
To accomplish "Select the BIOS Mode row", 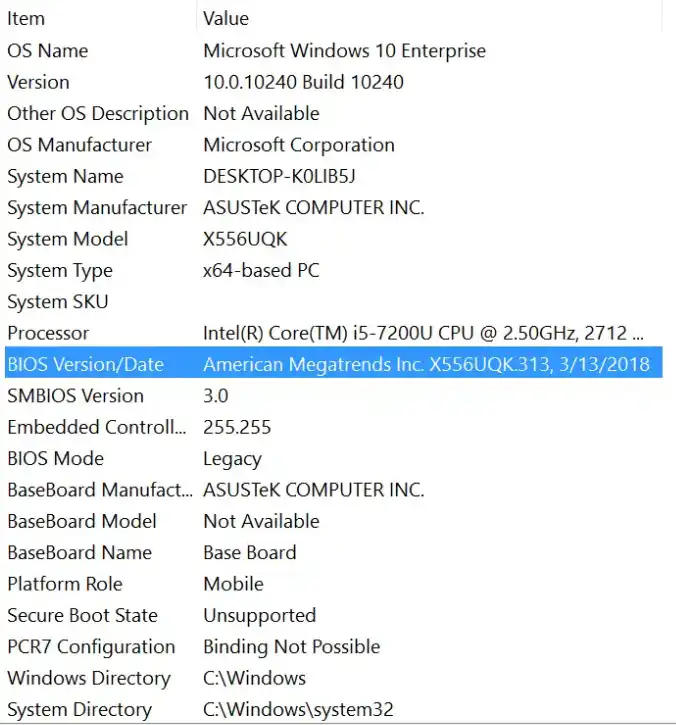I will 56,459.
